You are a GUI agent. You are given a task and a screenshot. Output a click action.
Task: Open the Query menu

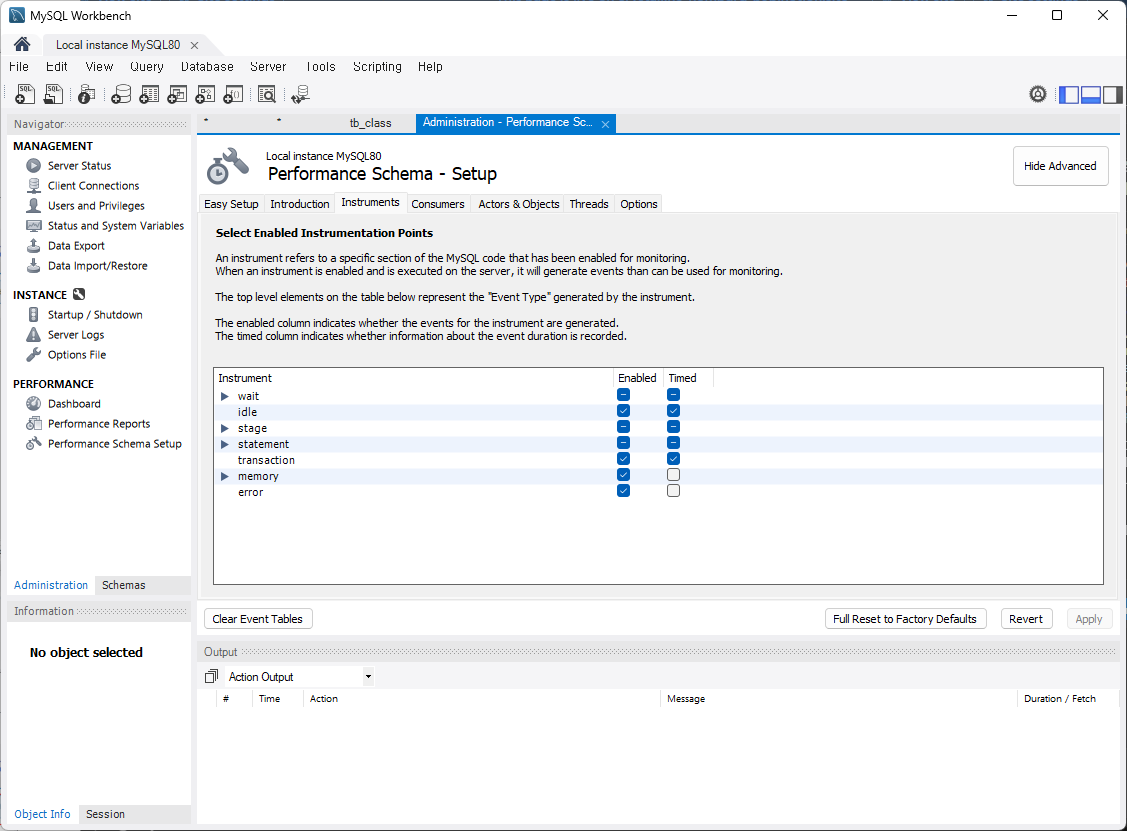coord(147,67)
